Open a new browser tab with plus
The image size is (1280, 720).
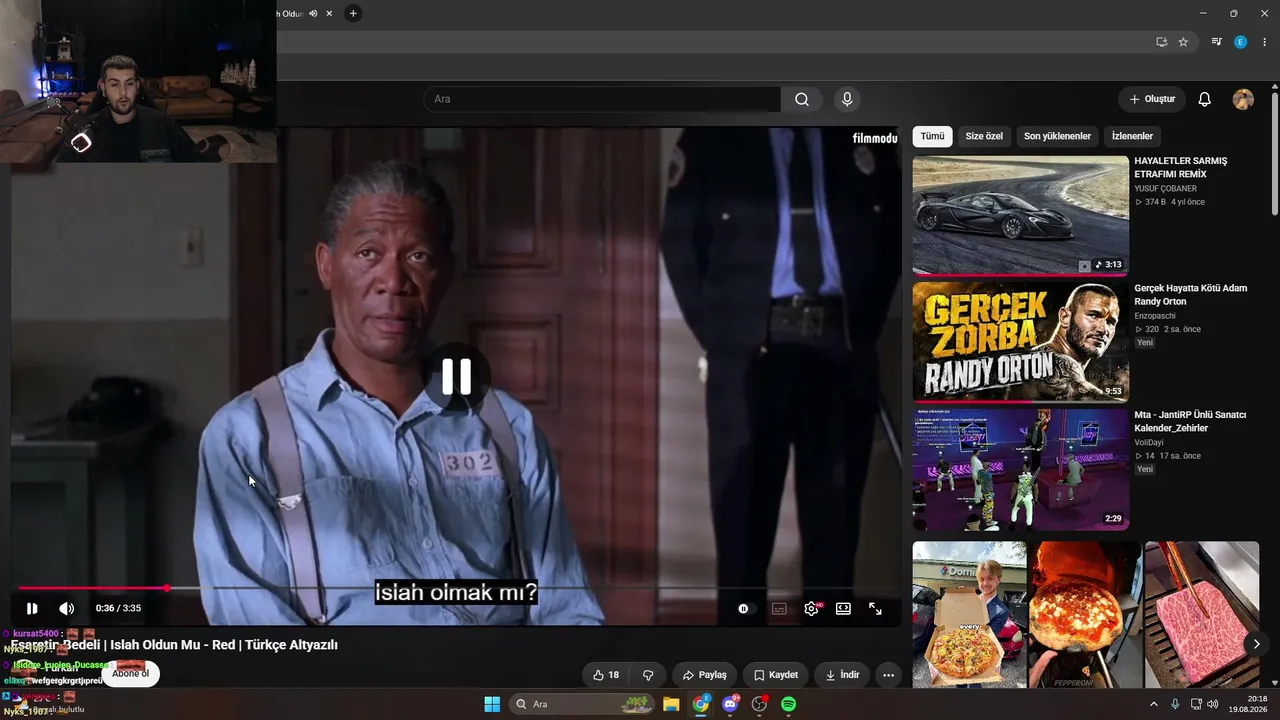[353, 13]
